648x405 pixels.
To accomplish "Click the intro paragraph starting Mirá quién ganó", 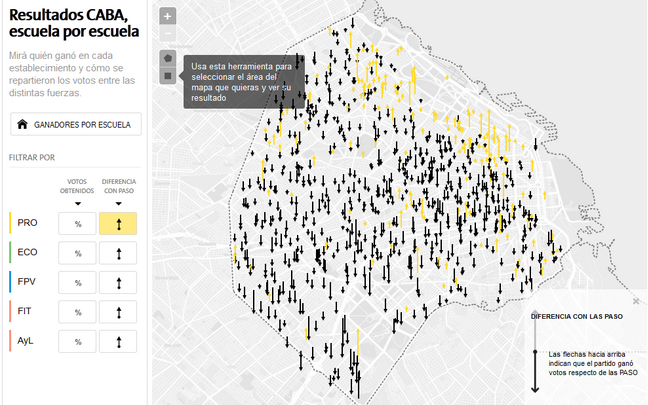I will click(72, 74).
